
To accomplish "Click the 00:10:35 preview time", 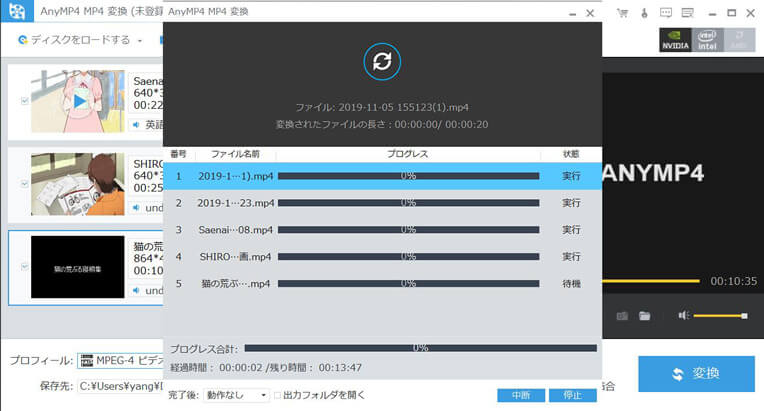I will pos(733,281).
